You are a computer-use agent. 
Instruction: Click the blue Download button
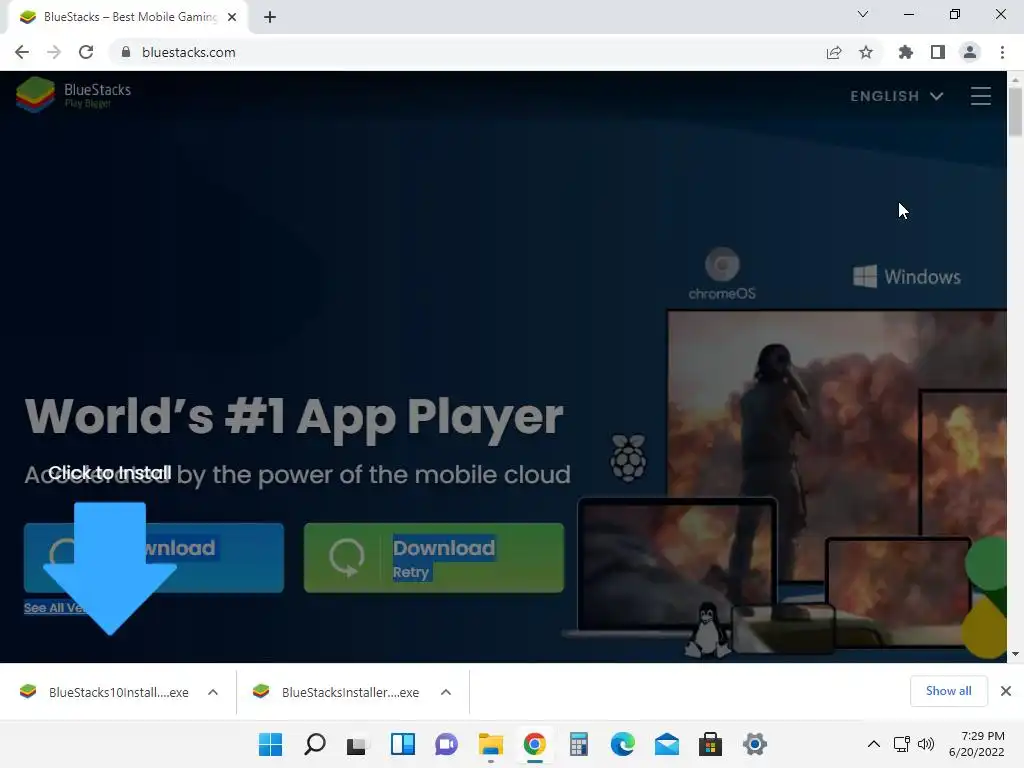click(x=154, y=558)
